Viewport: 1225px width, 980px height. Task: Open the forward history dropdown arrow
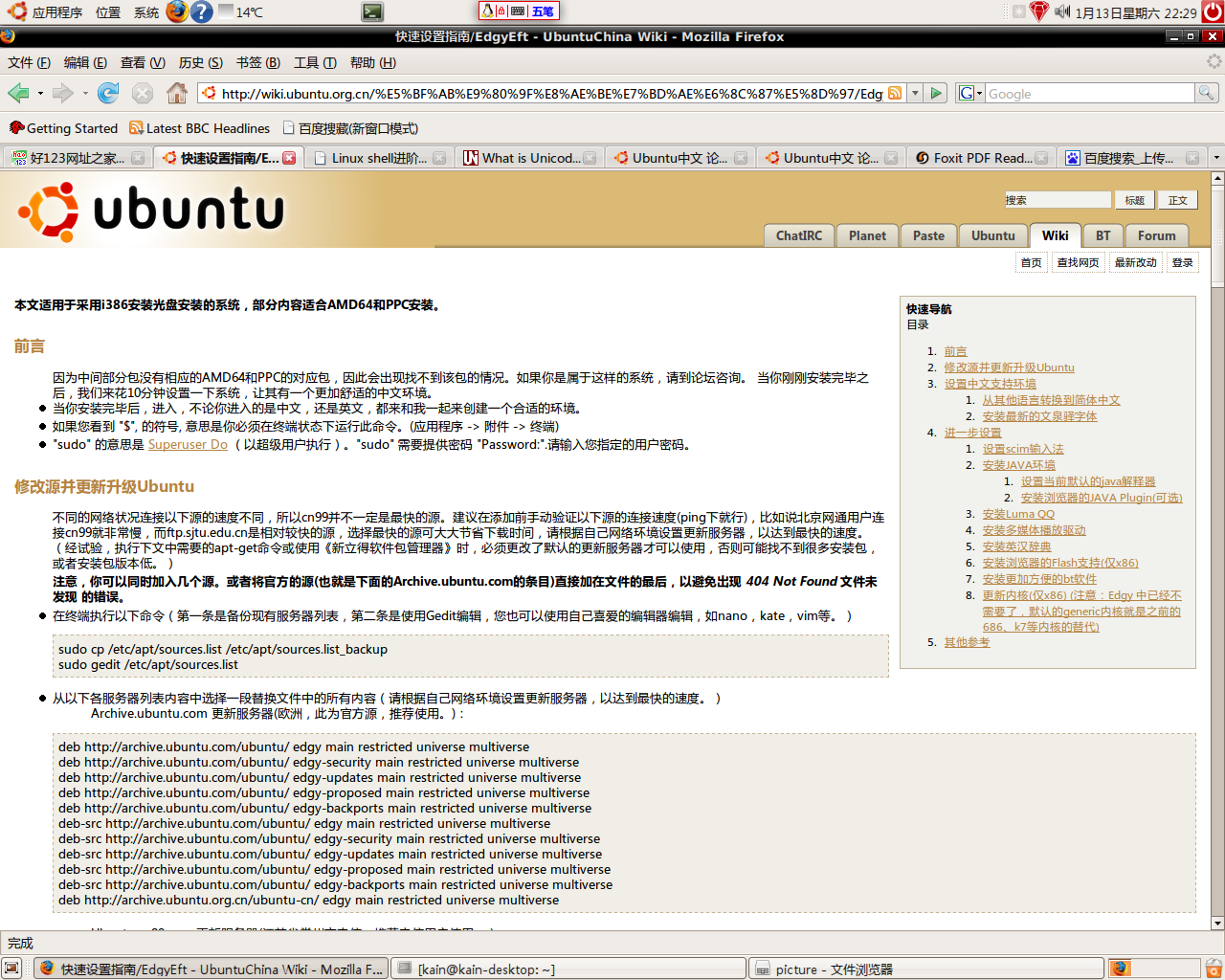tap(85, 93)
